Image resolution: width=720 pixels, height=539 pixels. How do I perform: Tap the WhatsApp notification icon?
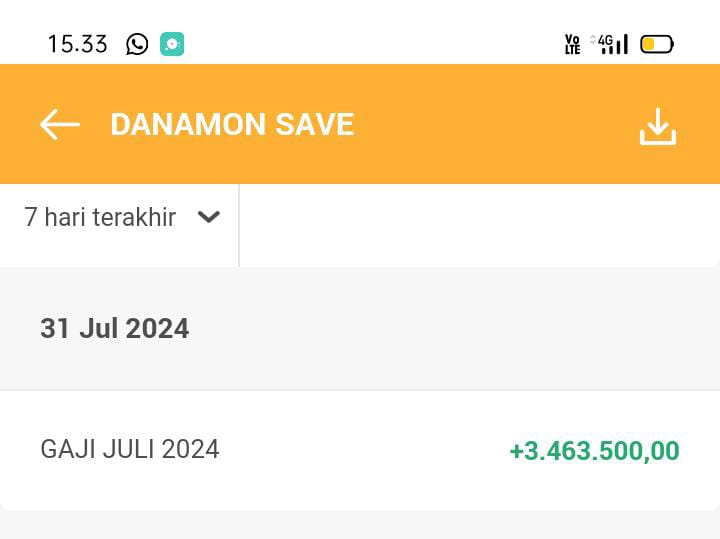coord(137,45)
